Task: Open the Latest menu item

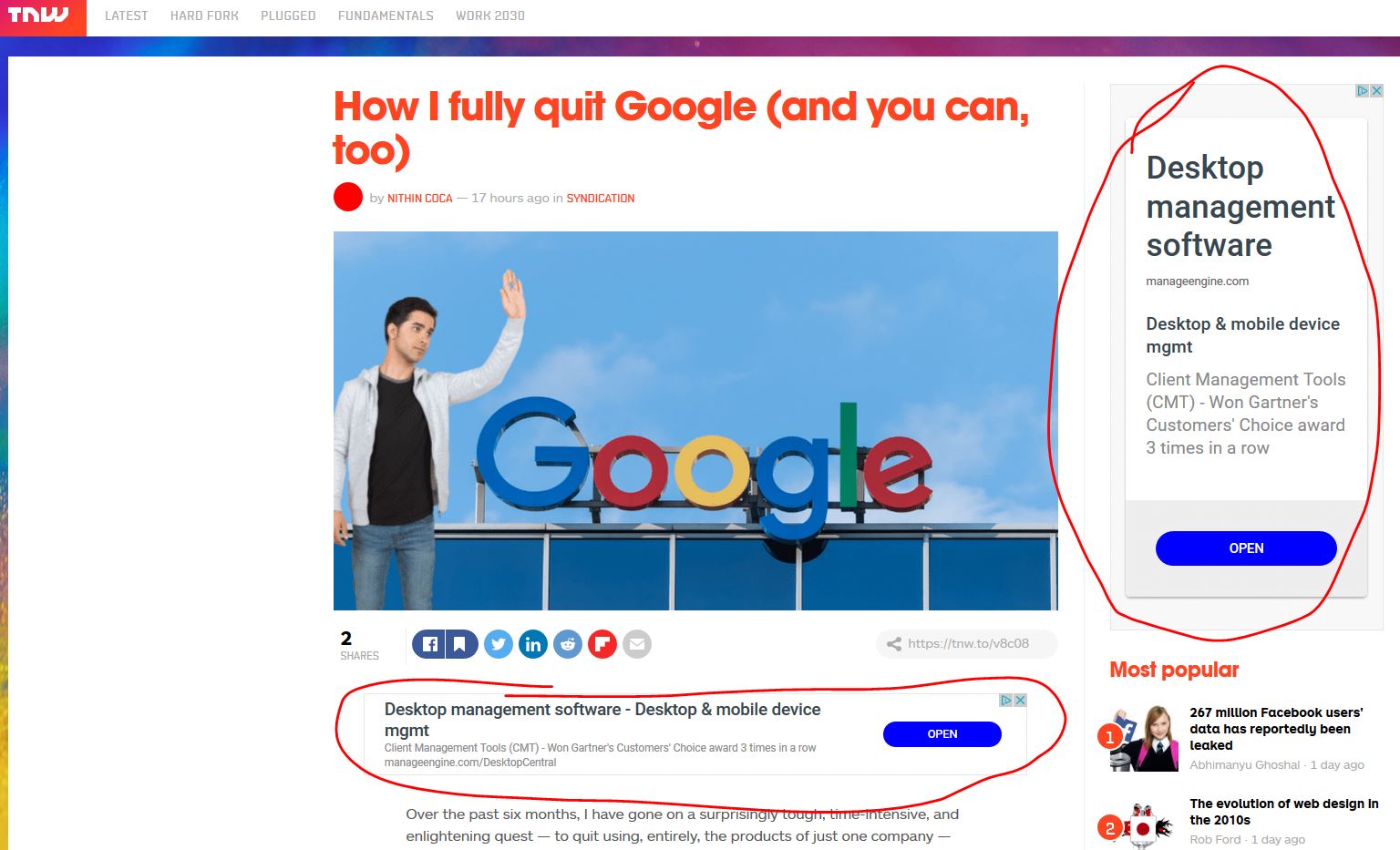Action: [x=126, y=15]
